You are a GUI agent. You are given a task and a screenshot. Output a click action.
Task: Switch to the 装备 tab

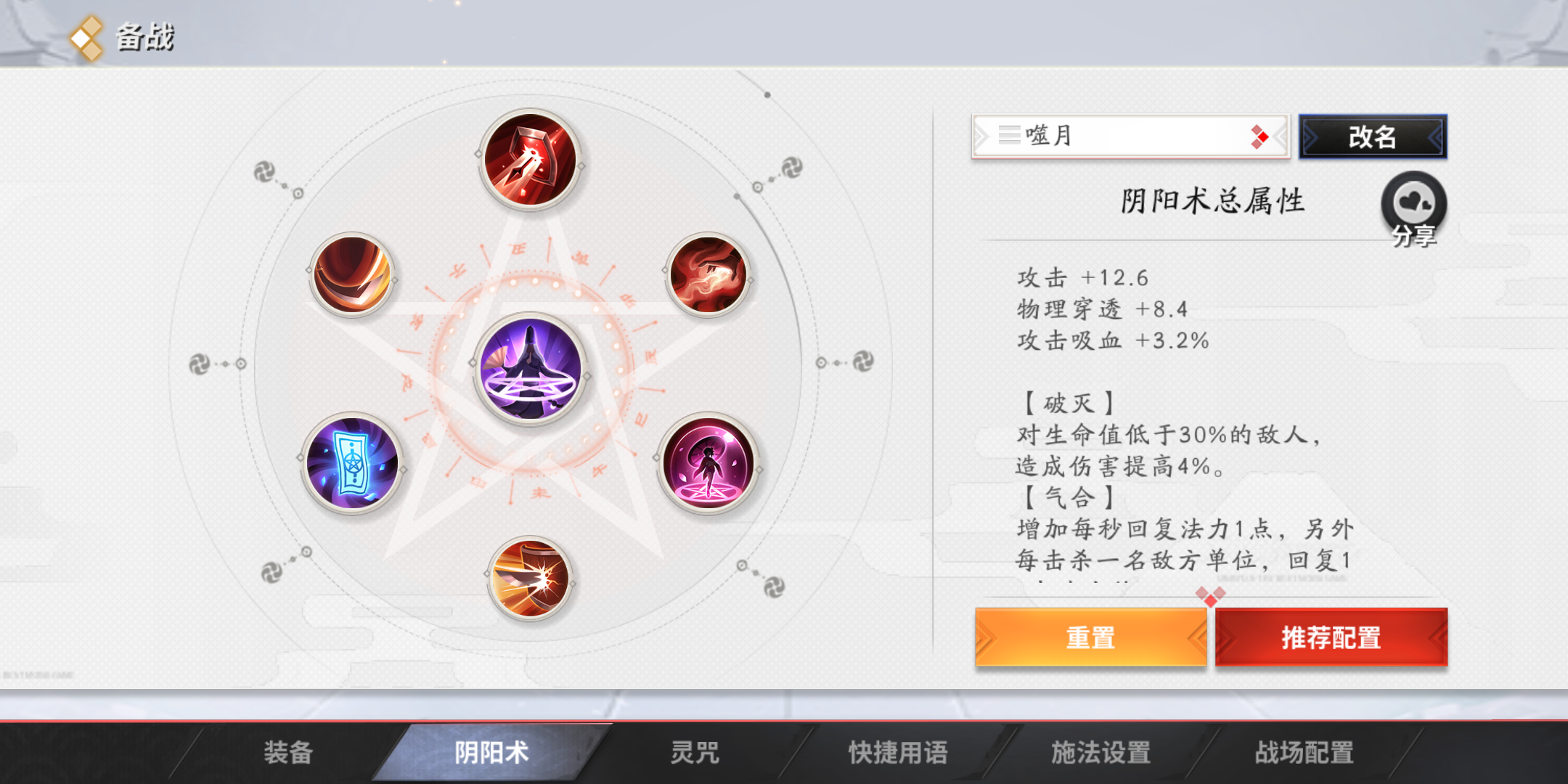[288, 752]
